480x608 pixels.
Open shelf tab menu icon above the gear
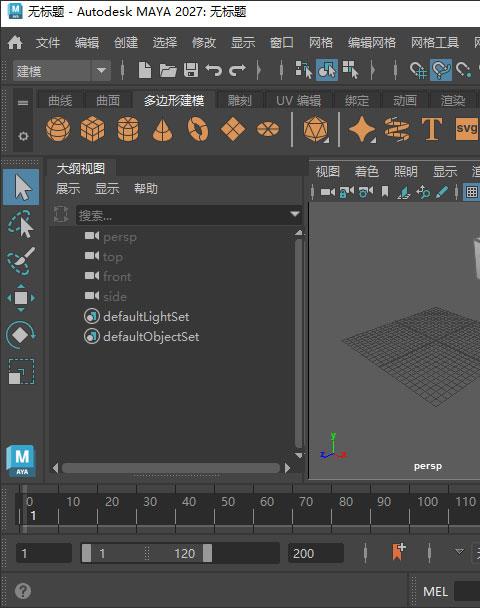click(x=23, y=103)
